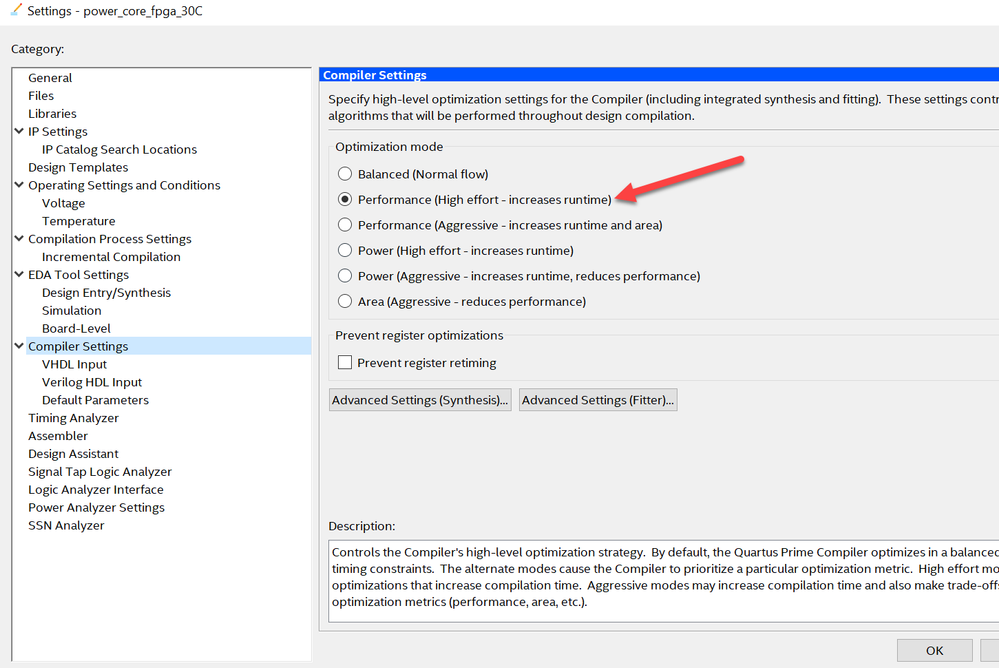Viewport: 999px width, 668px height.
Task: Select Power (High effort) radio button
Action: [x=345, y=250]
